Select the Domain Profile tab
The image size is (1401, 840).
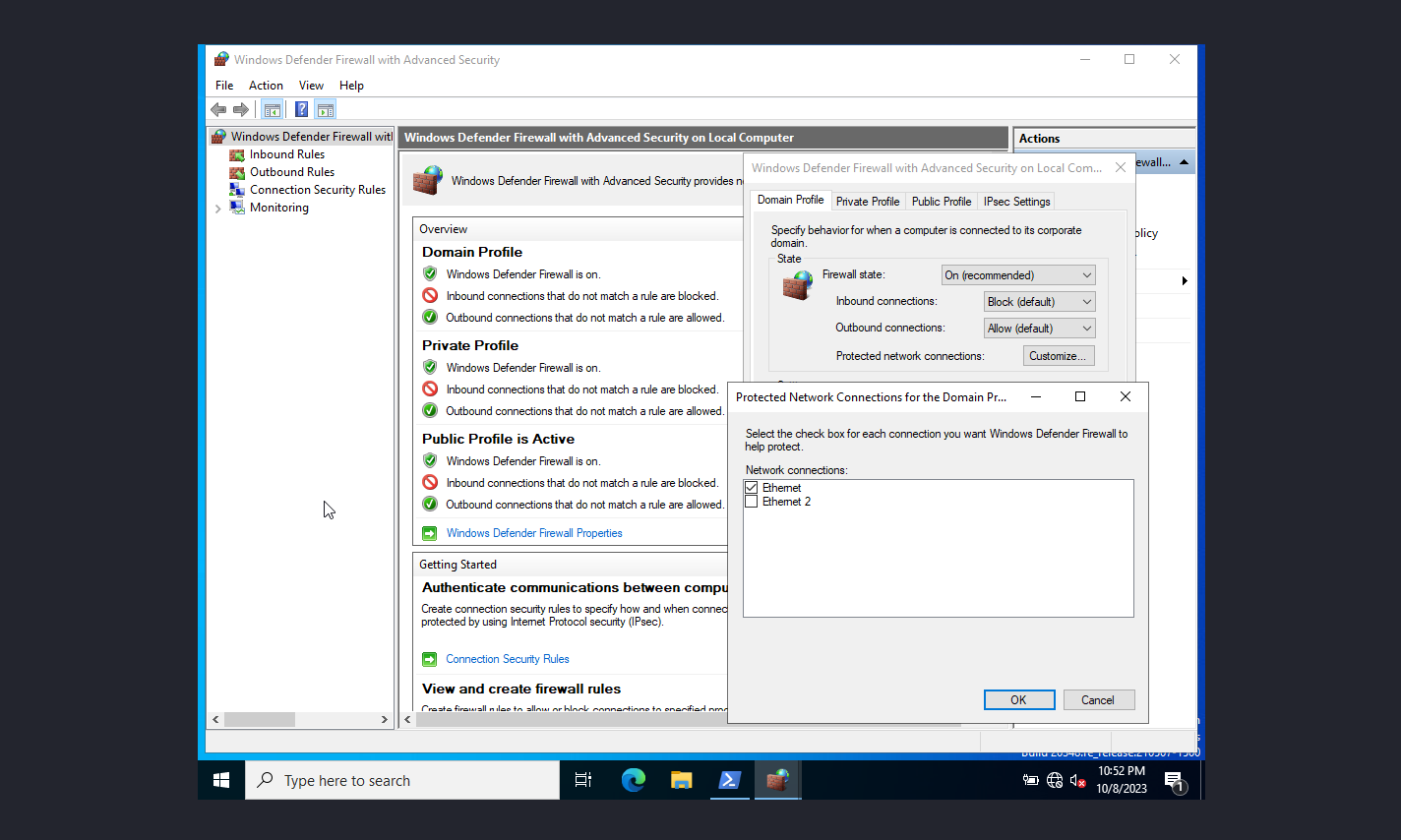coord(791,200)
